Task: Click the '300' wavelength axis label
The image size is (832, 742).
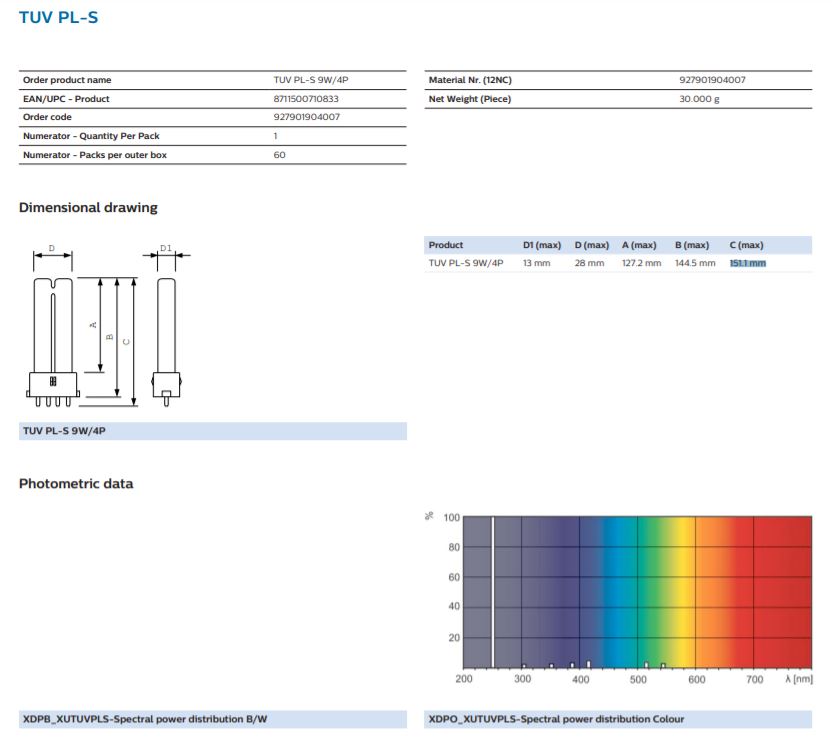Action: [522, 679]
